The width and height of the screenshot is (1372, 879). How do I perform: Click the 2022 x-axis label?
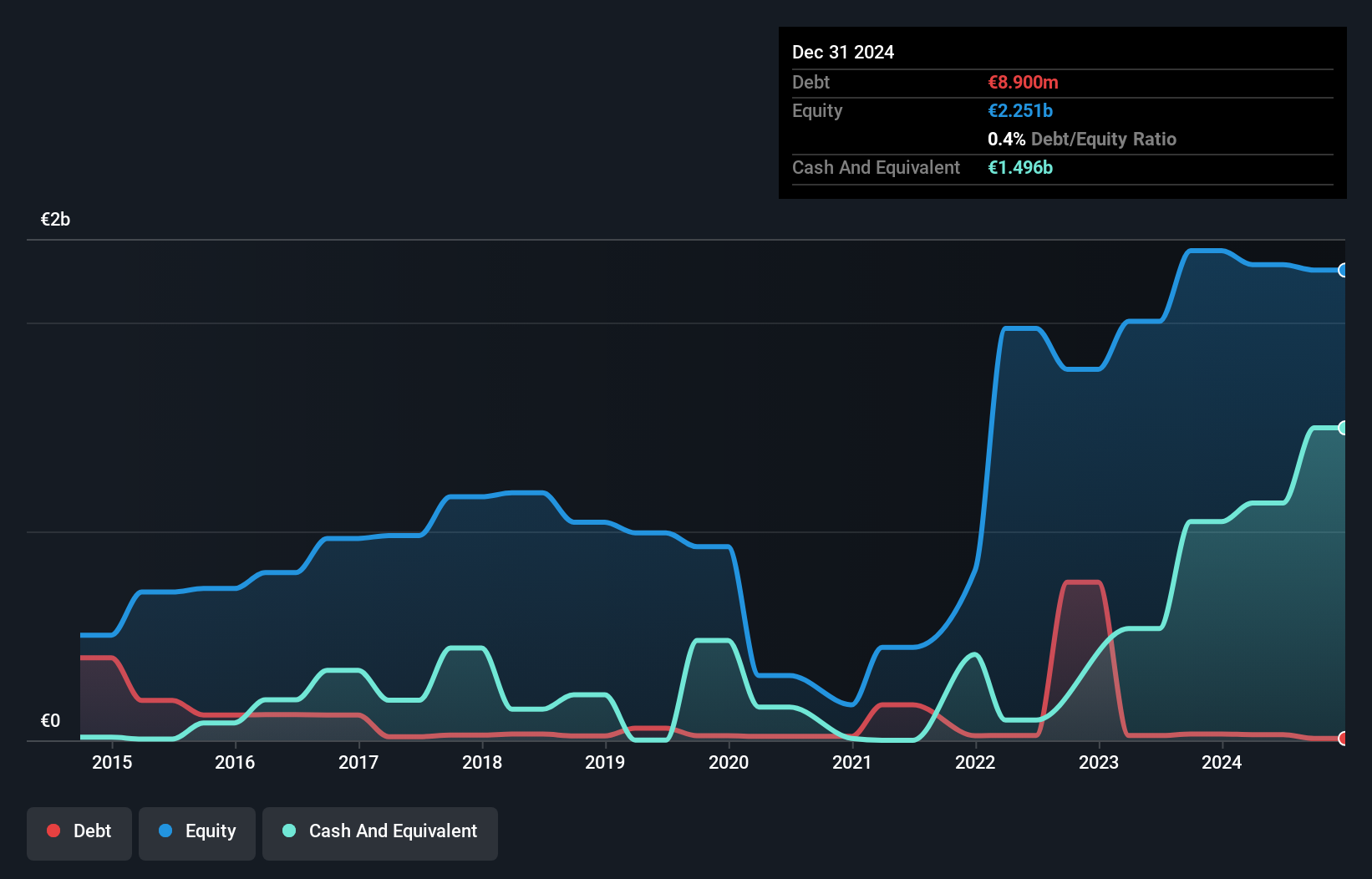975,762
